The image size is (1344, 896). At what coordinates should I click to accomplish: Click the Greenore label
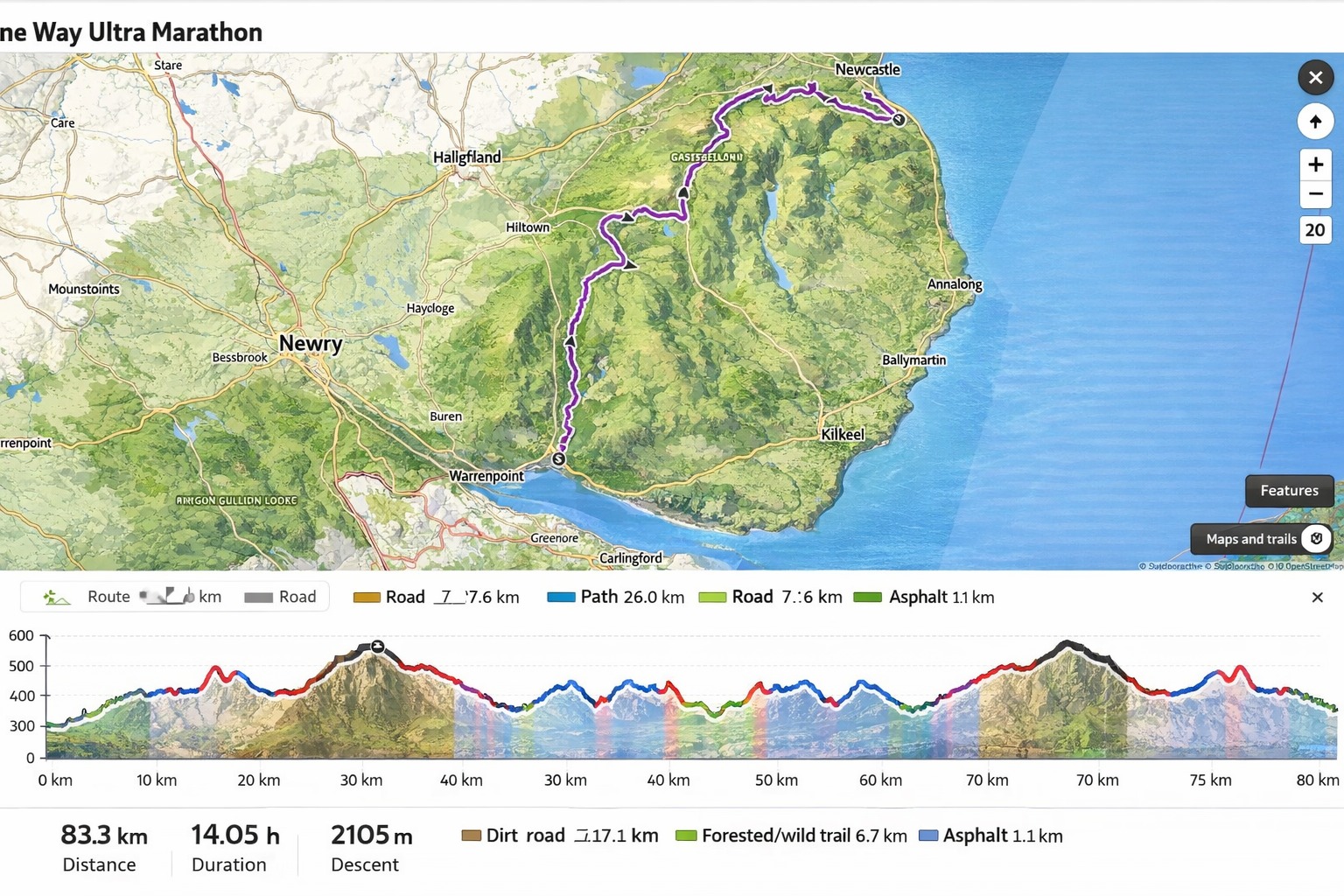coord(554,538)
